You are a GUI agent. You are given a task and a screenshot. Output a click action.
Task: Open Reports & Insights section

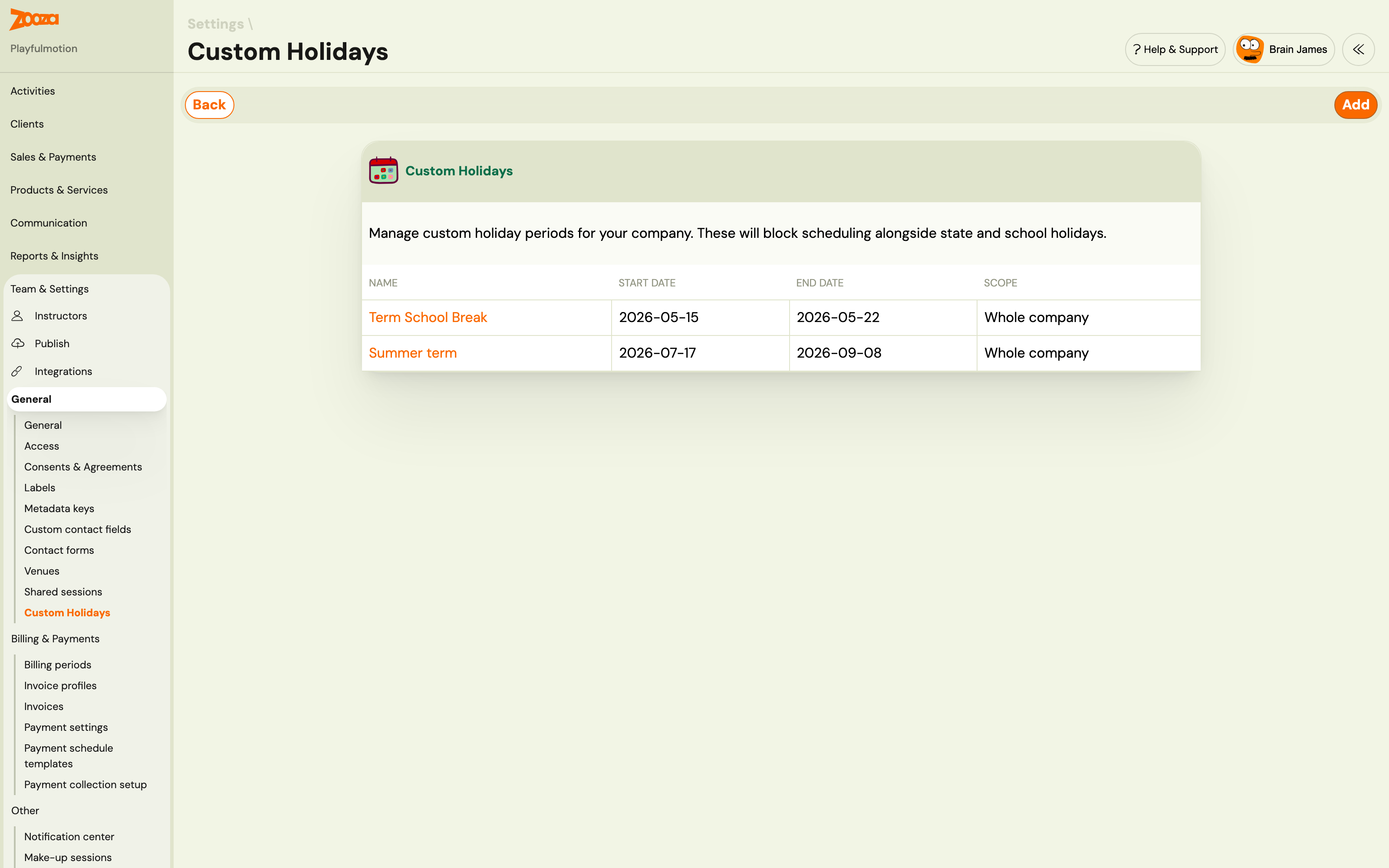pyautogui.click(x=54, y=256)
